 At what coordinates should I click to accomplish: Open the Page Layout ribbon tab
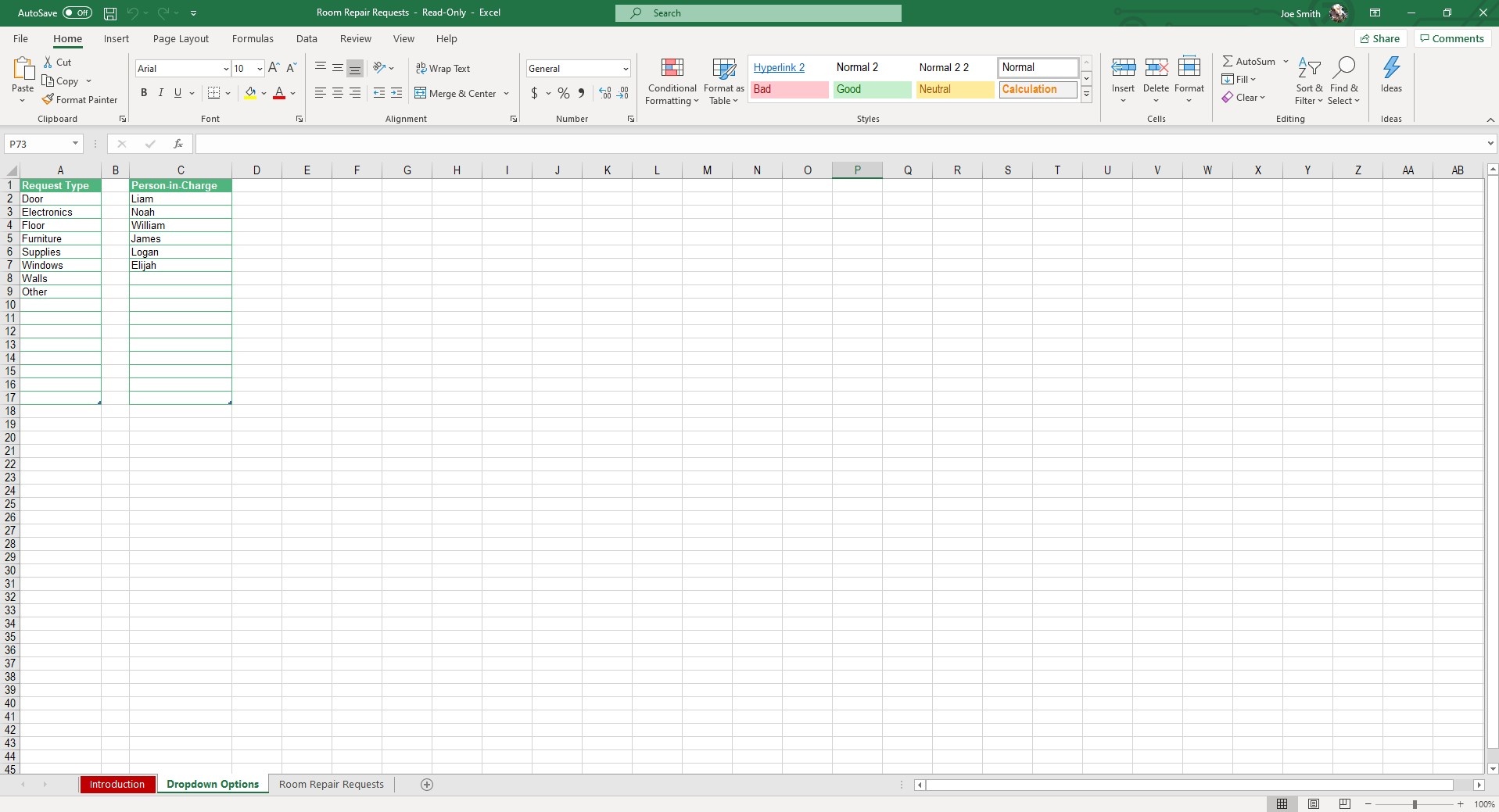pos(181,38)
